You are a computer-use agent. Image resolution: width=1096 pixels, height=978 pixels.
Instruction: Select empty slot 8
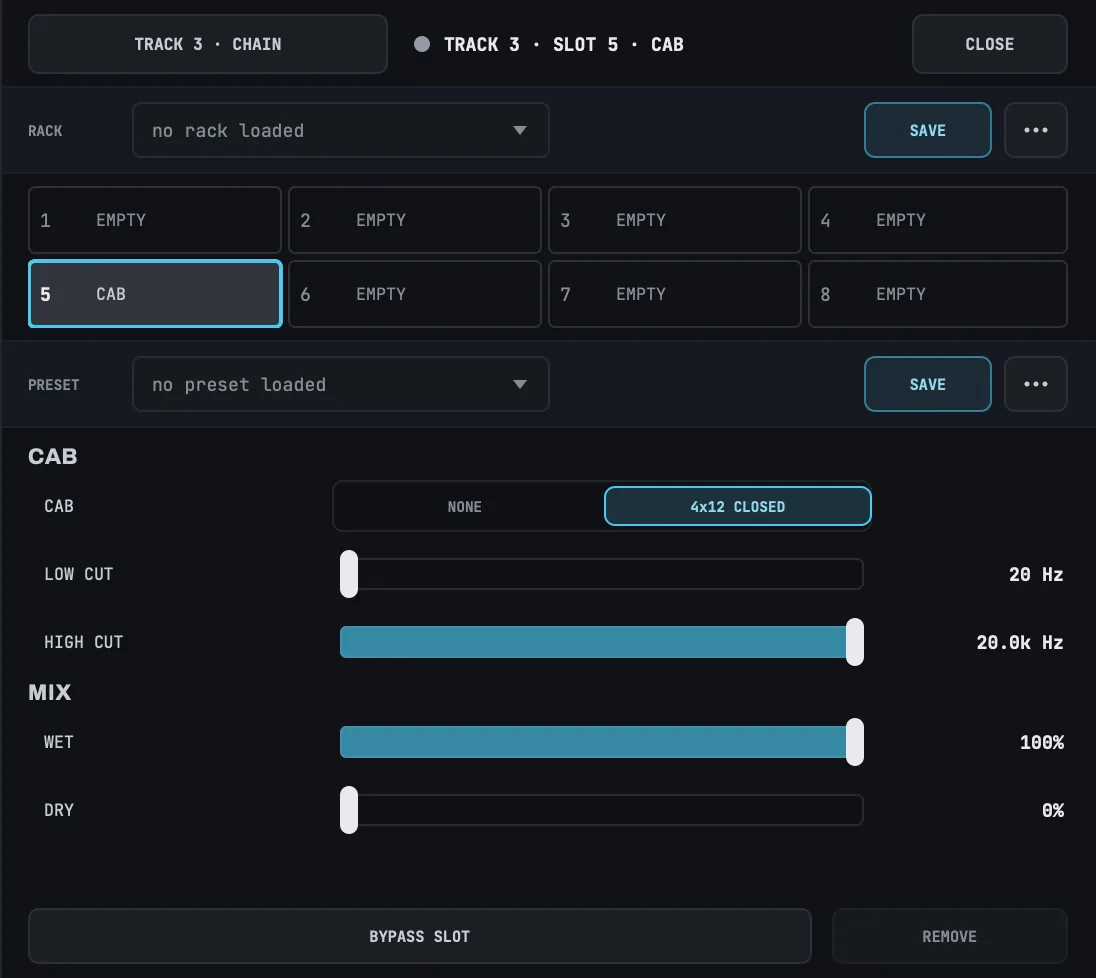tap(937, 294)
